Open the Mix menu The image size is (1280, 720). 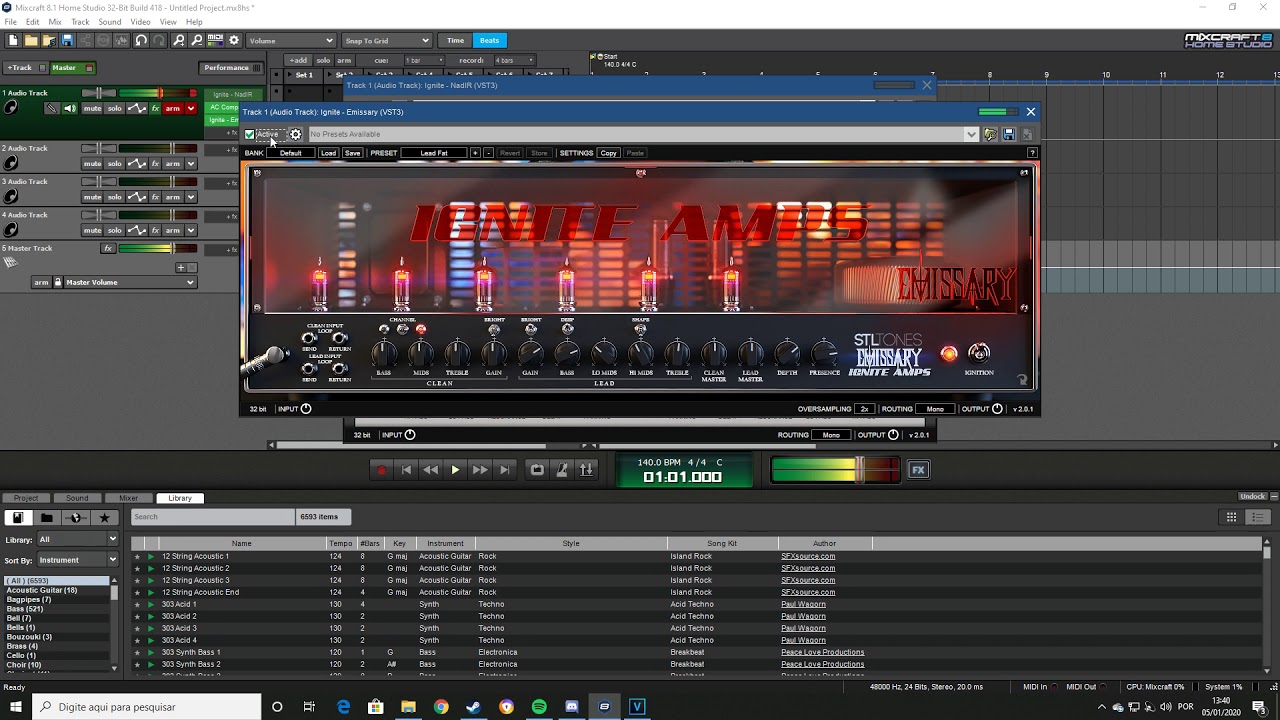click(x=55, y=22)
